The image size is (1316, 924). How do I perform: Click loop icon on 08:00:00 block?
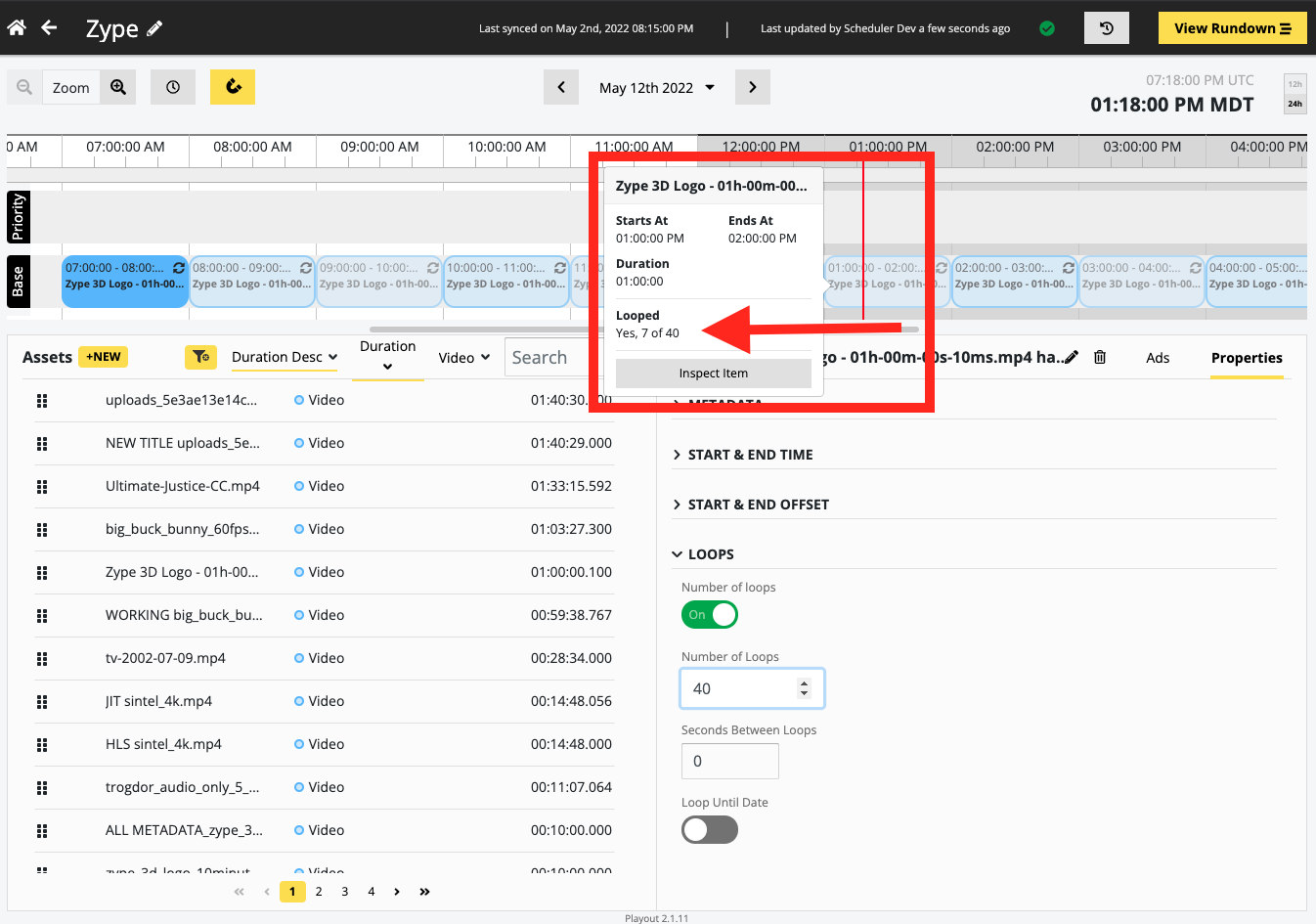[306, 268]
